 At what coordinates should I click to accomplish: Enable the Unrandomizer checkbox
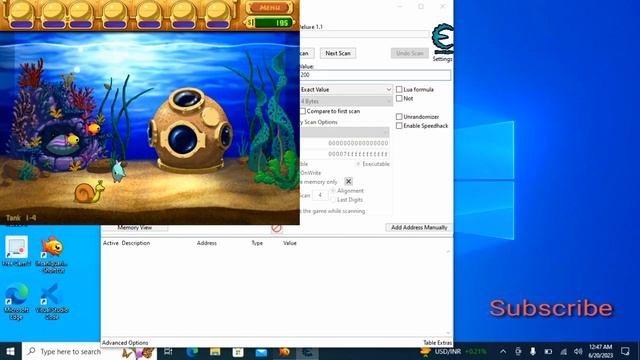[x=399, y=117]
